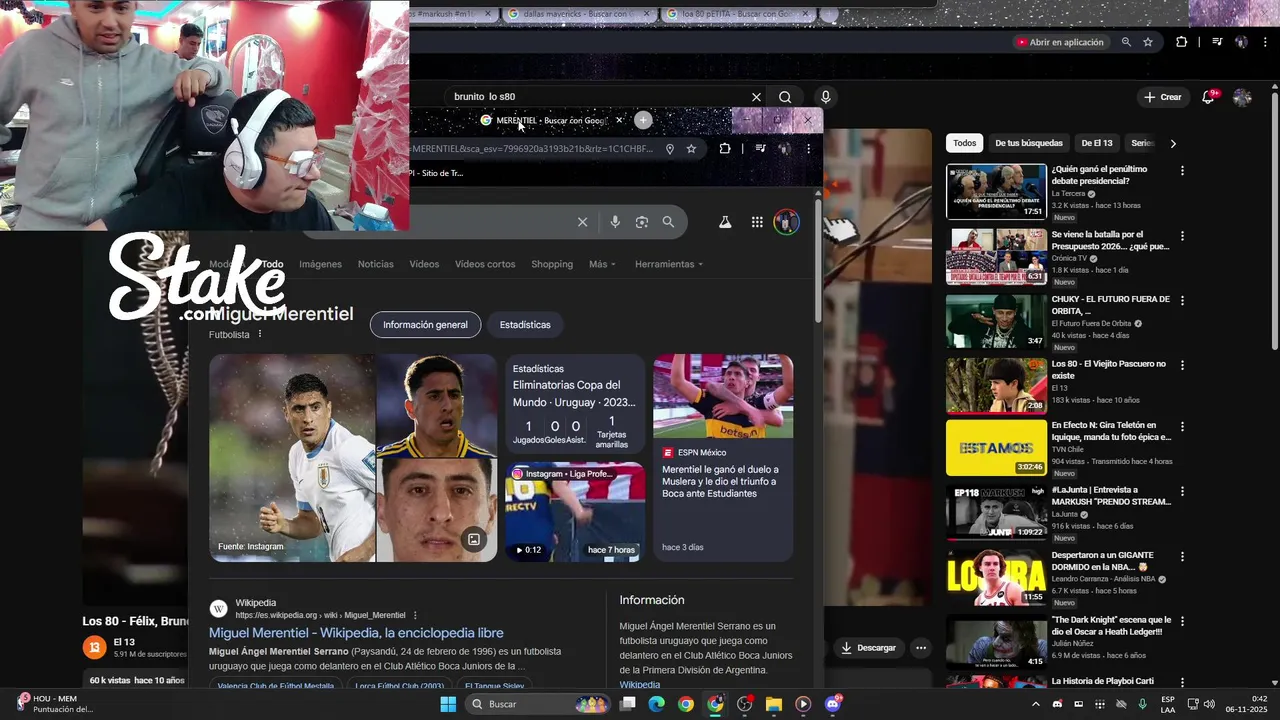Open menu for penúltimo debate presidencial video
This screenshot has height=720, width=1280.
[x=1182, y=171]
